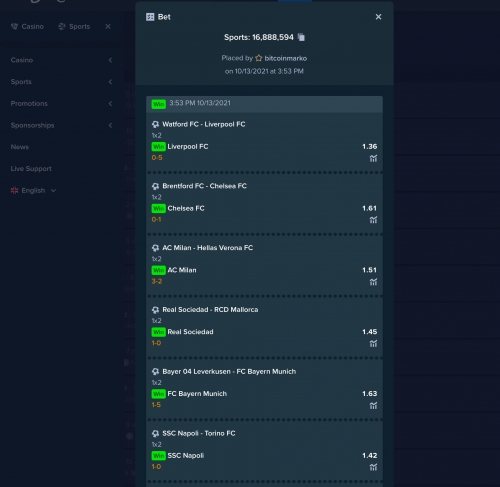Close the Casino/Sports sidebar header
This screenshot has width=500, height=487.
pos(108,26)
